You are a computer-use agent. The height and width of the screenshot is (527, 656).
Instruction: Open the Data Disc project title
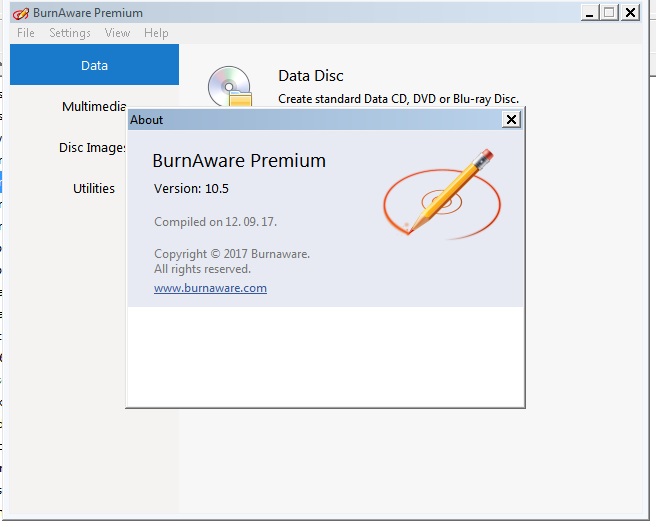[311, 76]
